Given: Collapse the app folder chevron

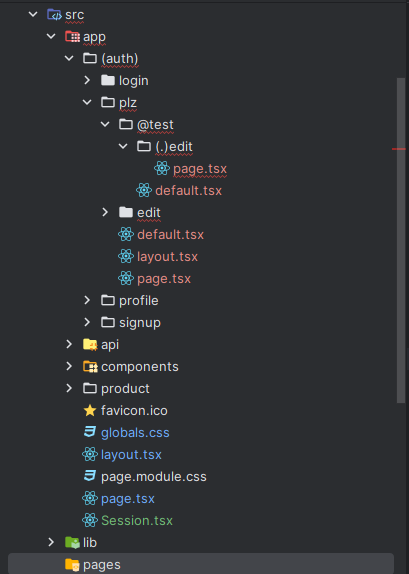Looking at the screenshot, I should point(51,37).
